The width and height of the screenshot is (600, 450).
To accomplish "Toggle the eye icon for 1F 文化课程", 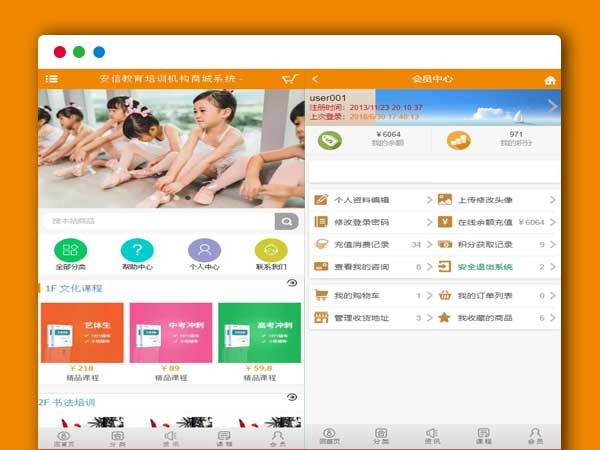I will tap(292, 284).
